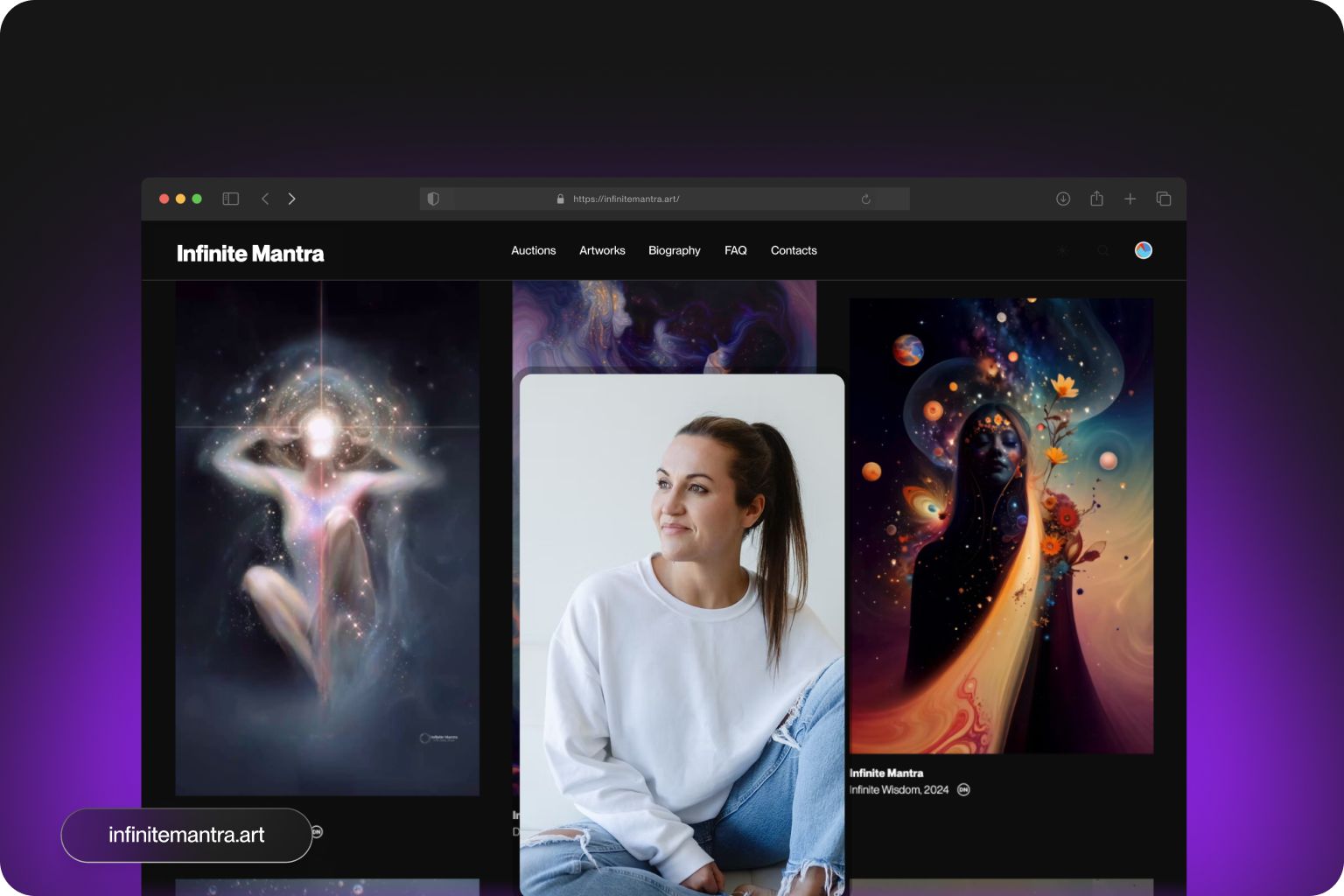Open the FAQ link in navigation
The width and height of the screenshot is (1344, 896).
click(x=735, y=250)
